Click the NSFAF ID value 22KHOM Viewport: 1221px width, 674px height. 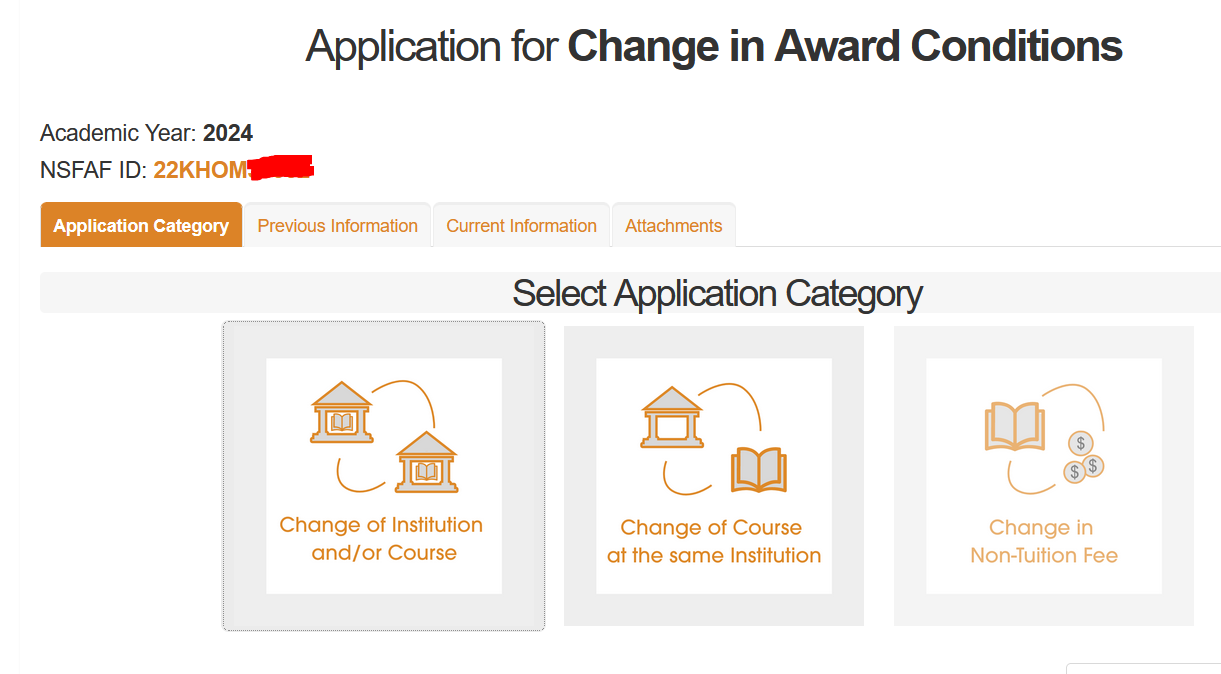coord(200,170)
